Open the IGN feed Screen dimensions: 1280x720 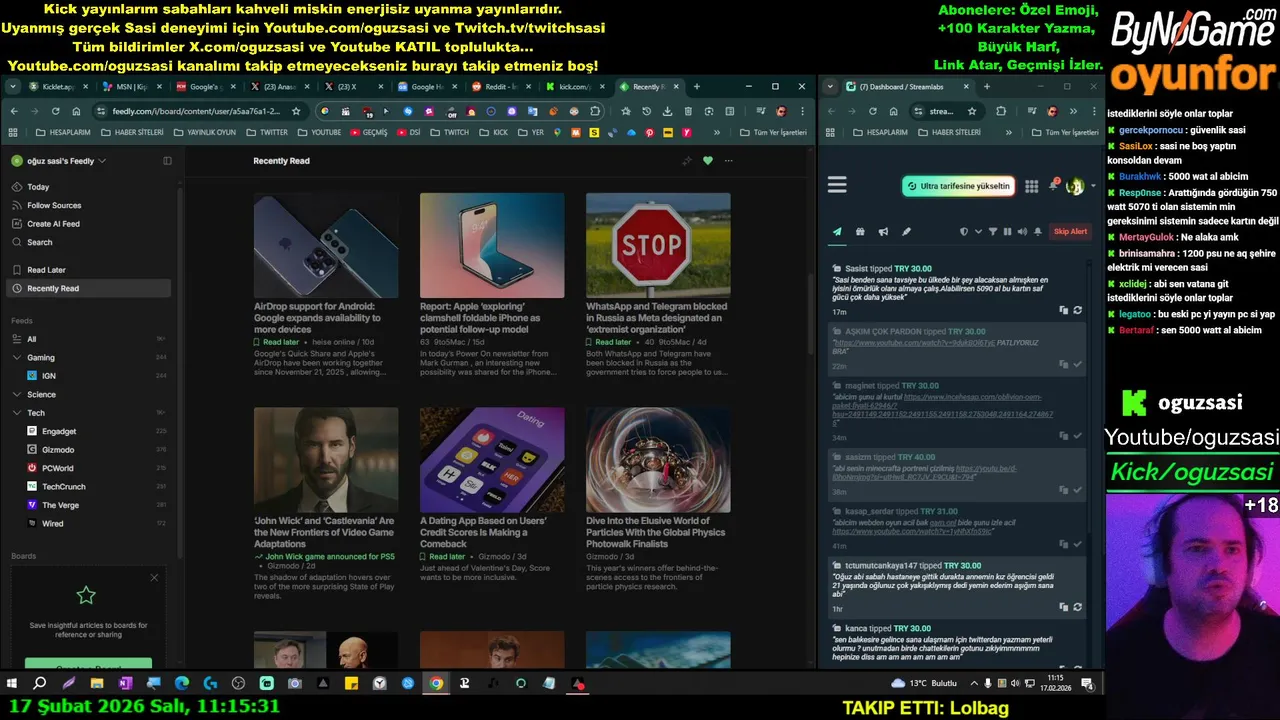48,376
